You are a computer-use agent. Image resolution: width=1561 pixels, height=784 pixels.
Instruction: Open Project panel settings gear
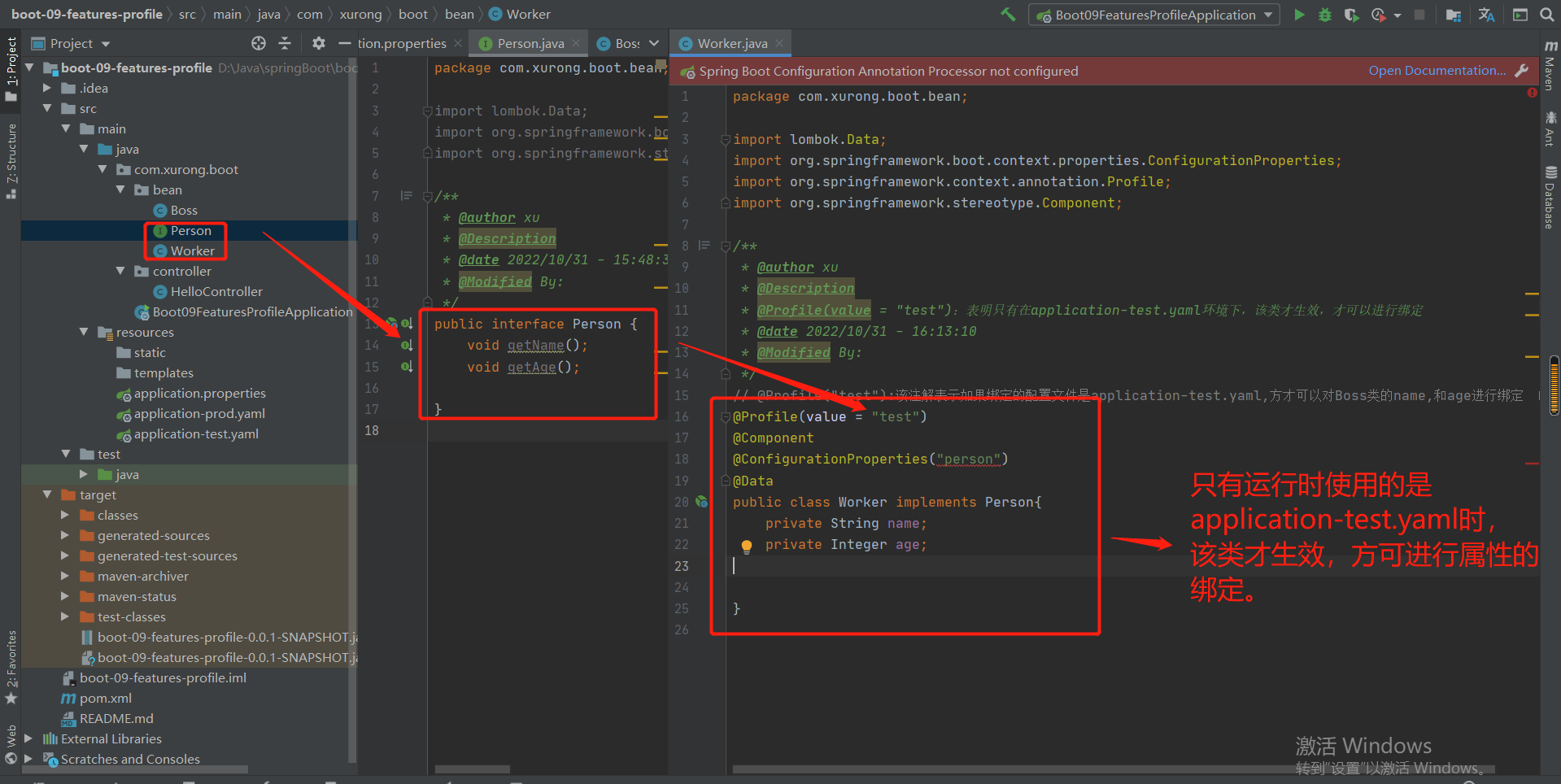(x=319, y=43)
